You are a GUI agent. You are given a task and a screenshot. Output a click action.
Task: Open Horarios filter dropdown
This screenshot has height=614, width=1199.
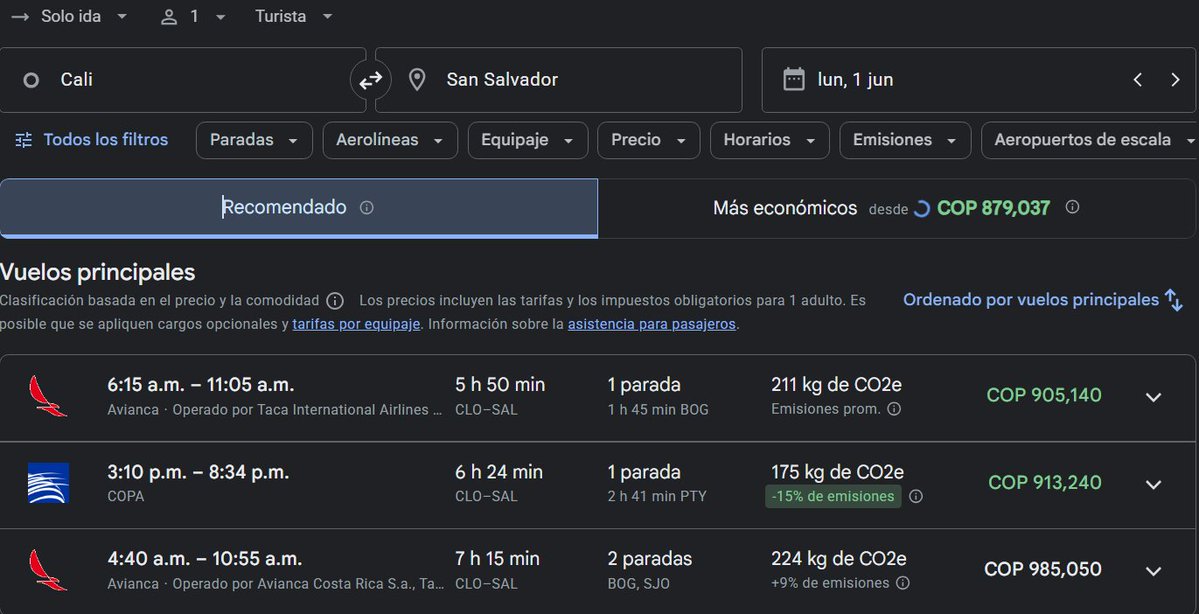[x=769, y=140]
